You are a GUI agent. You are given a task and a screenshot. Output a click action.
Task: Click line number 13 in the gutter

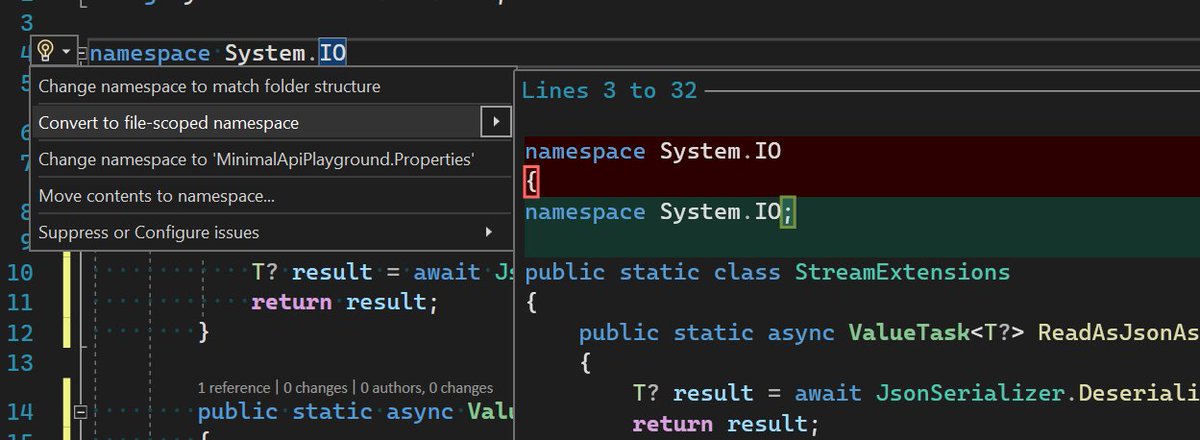click(20, 362)
